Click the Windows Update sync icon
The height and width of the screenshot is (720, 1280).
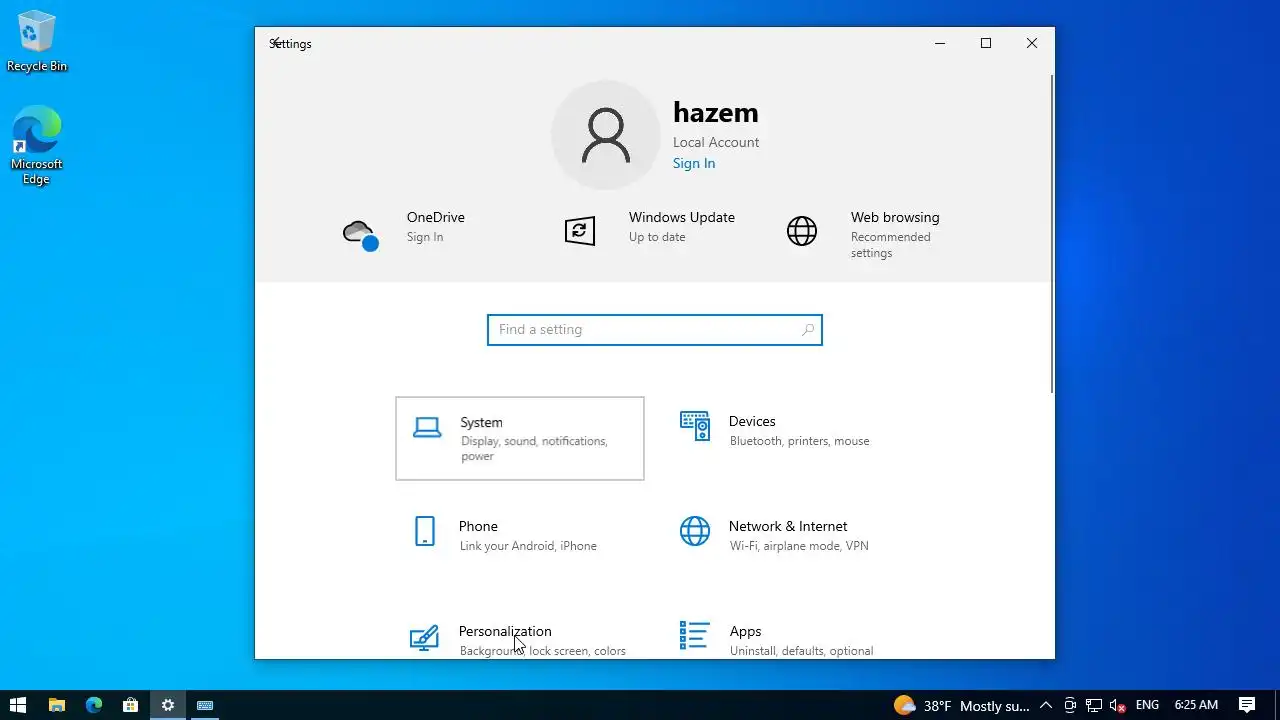click(x=580, y=231)
